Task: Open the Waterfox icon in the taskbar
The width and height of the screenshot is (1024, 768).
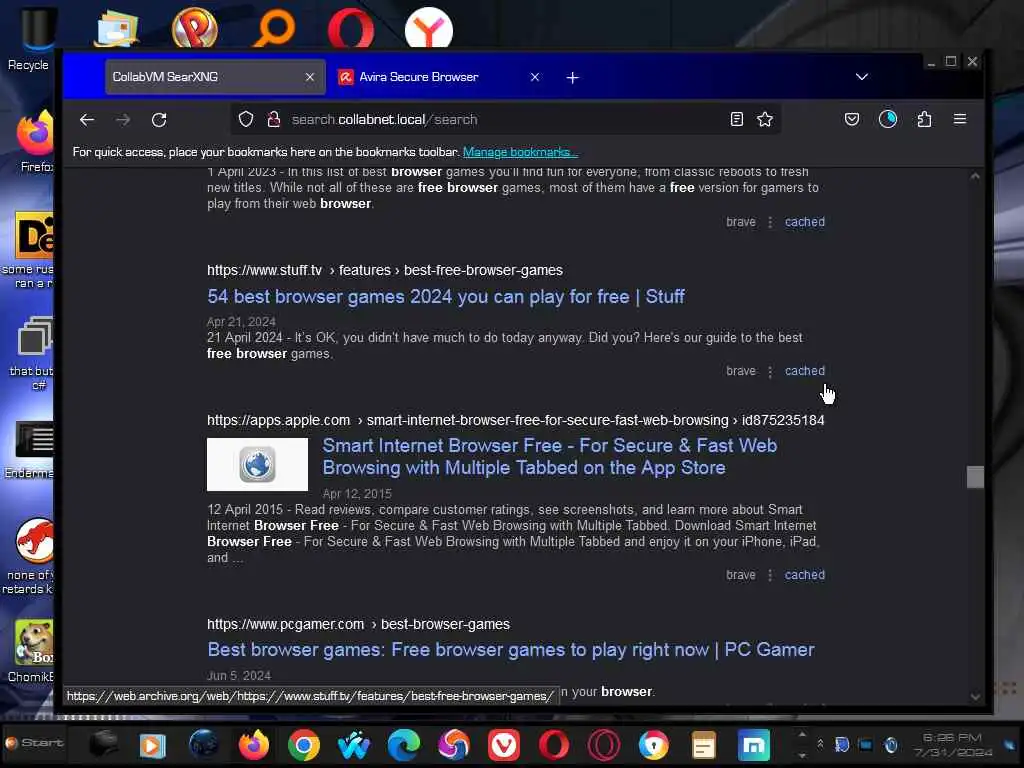Action: tap(354, 745)
